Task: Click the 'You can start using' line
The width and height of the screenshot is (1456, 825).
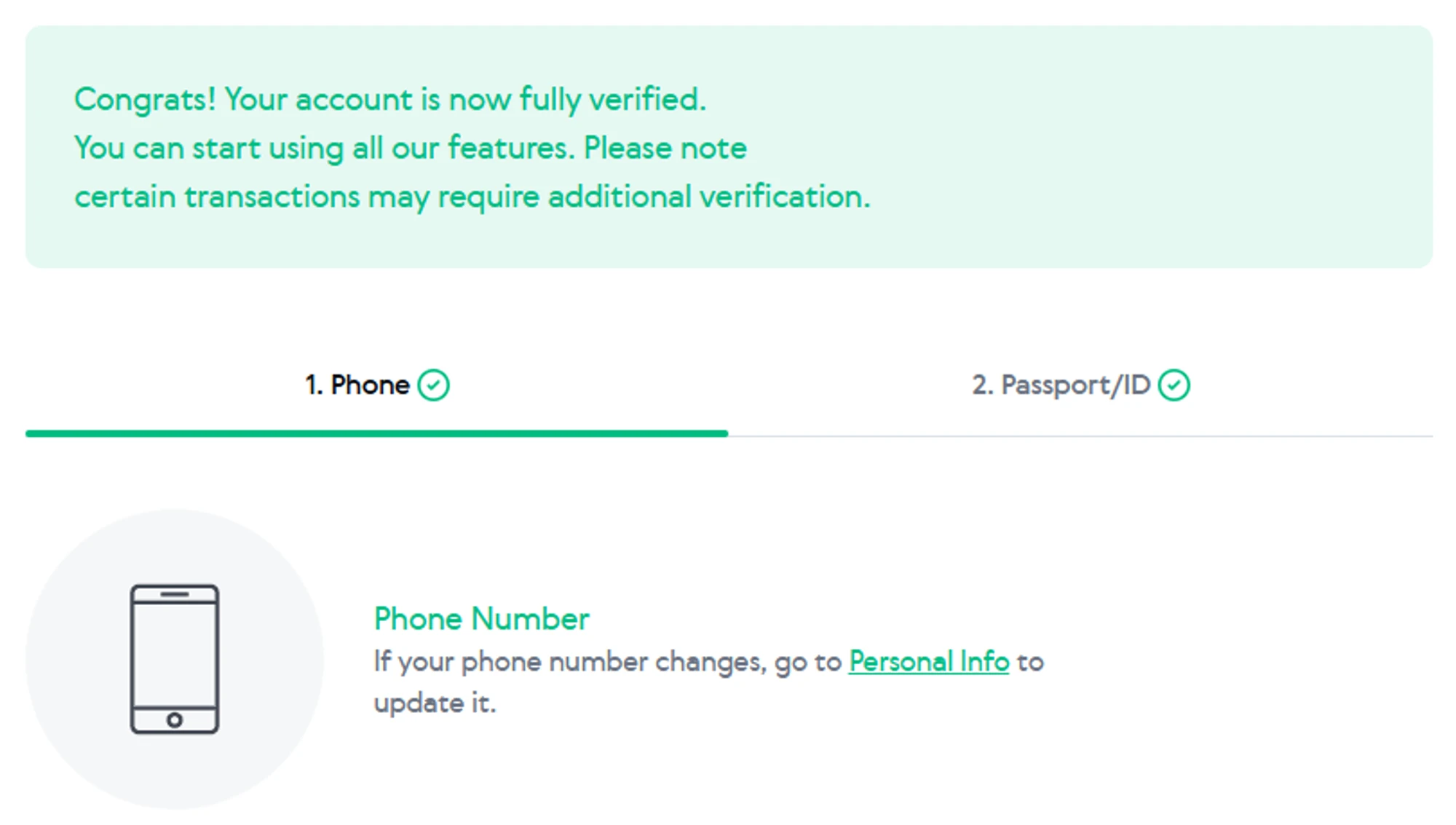Action: click(x=410, y=149)
